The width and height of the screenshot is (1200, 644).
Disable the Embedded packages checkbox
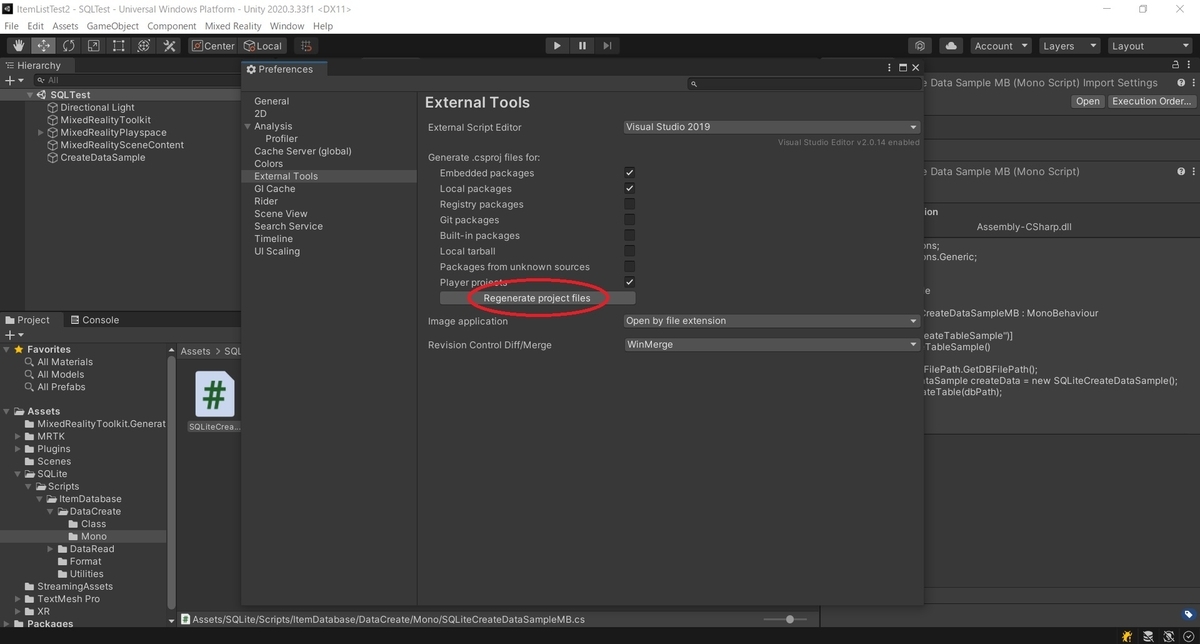[629, 172]
